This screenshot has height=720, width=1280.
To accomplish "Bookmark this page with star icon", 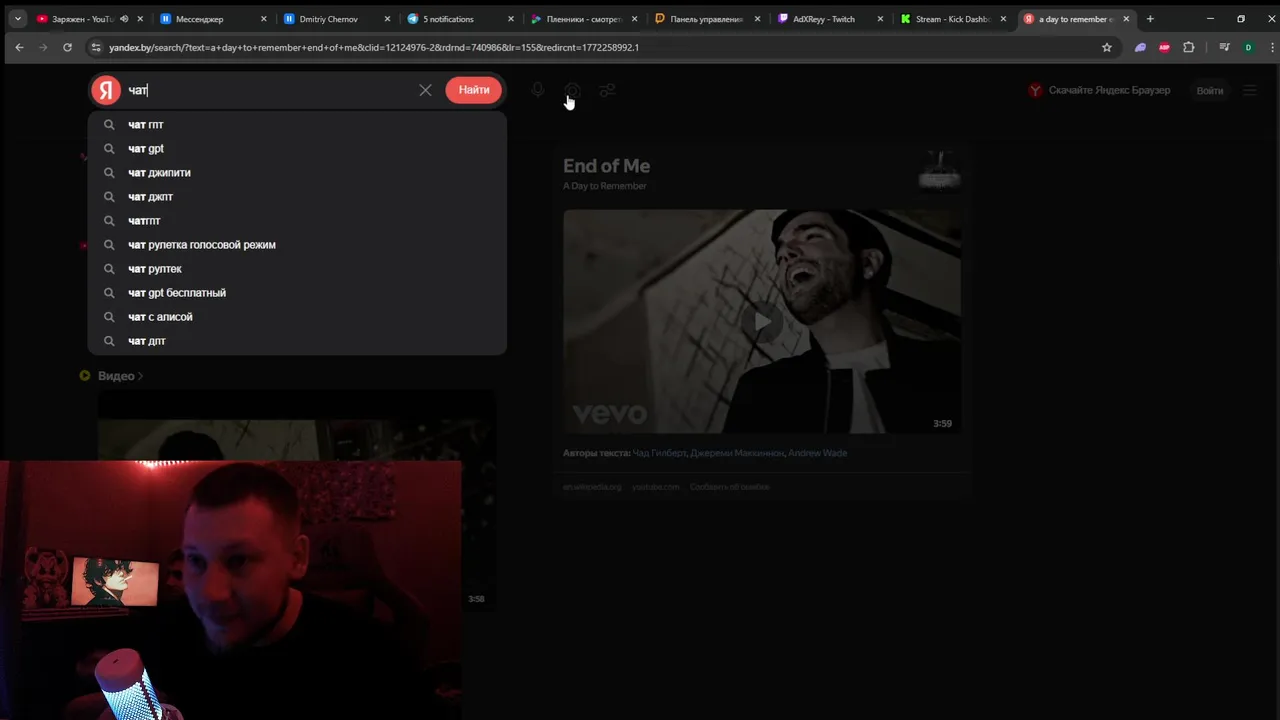I will pos(1106,47).
